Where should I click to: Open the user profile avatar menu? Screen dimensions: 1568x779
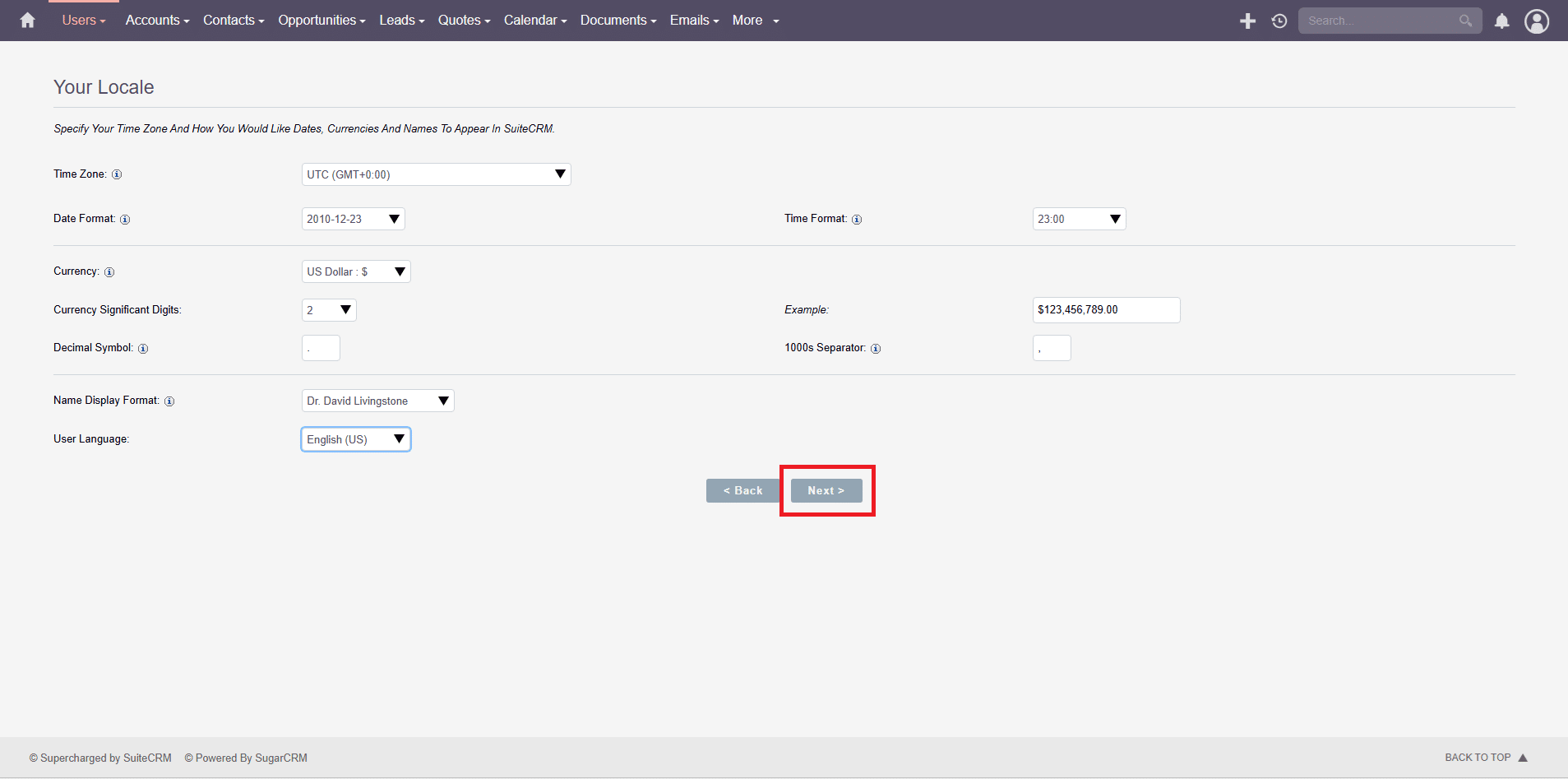tap(1536, 21)
